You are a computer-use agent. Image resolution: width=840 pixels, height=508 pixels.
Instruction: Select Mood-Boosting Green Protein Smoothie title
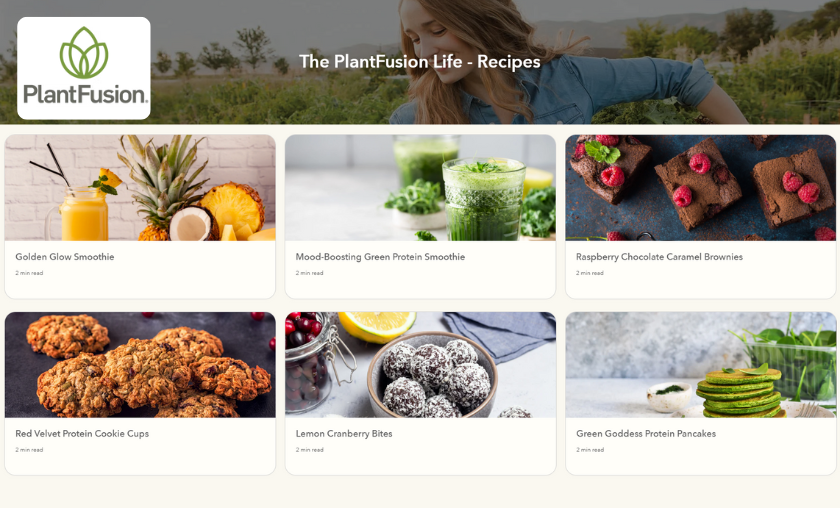point(380,257)
